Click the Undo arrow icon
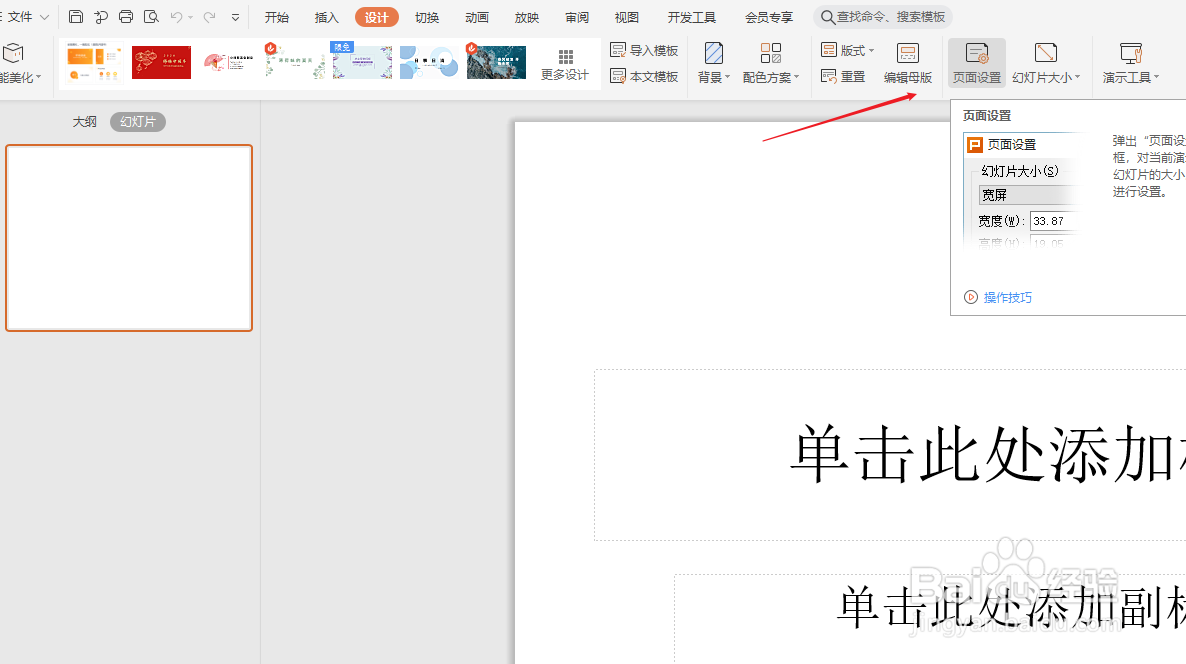Screen dimensions: 1186x664 (x=176, y=17)
